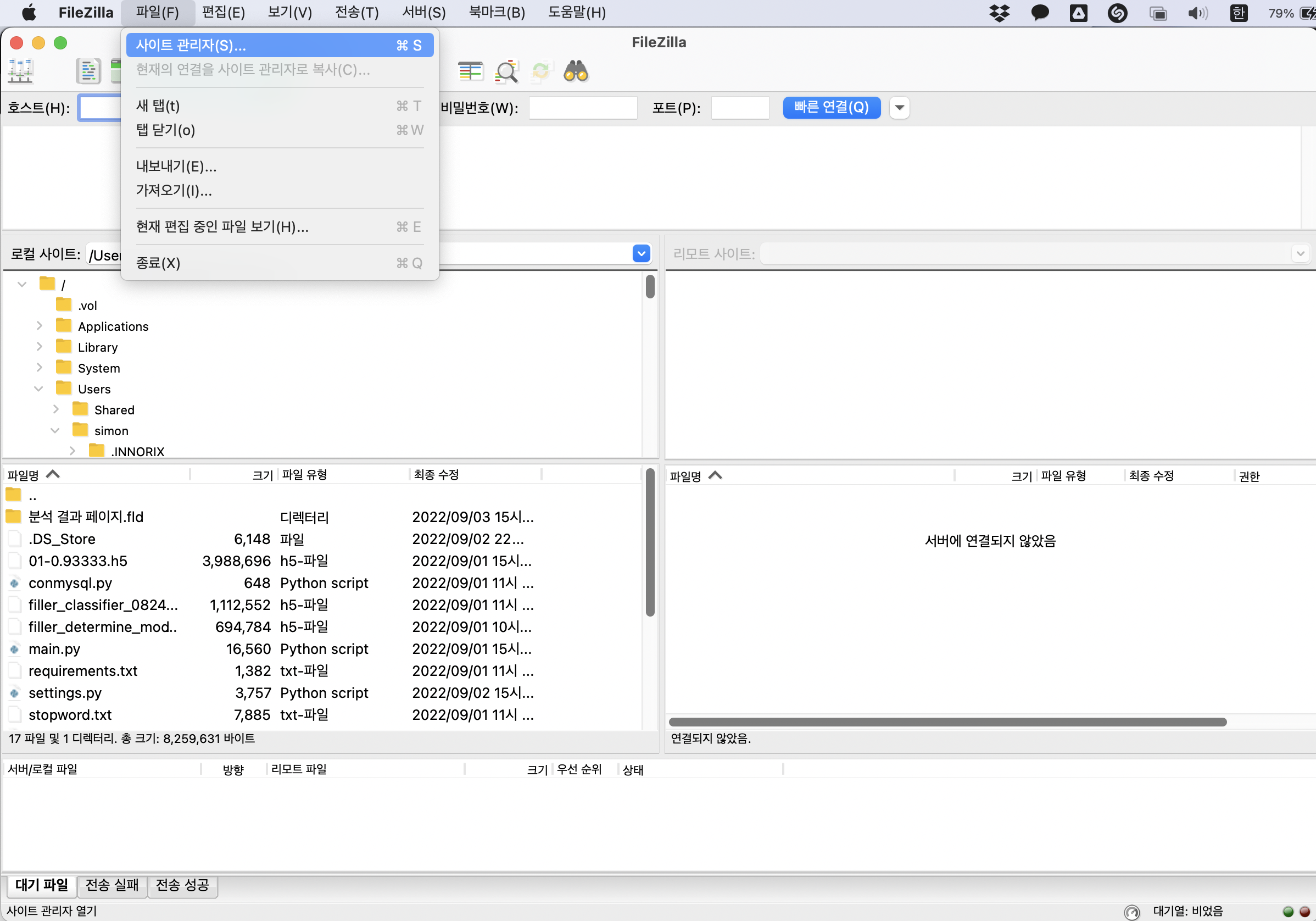Switch to the 전송 성공 tab
Screen dimensions: 1316x921
coord(183,885)
